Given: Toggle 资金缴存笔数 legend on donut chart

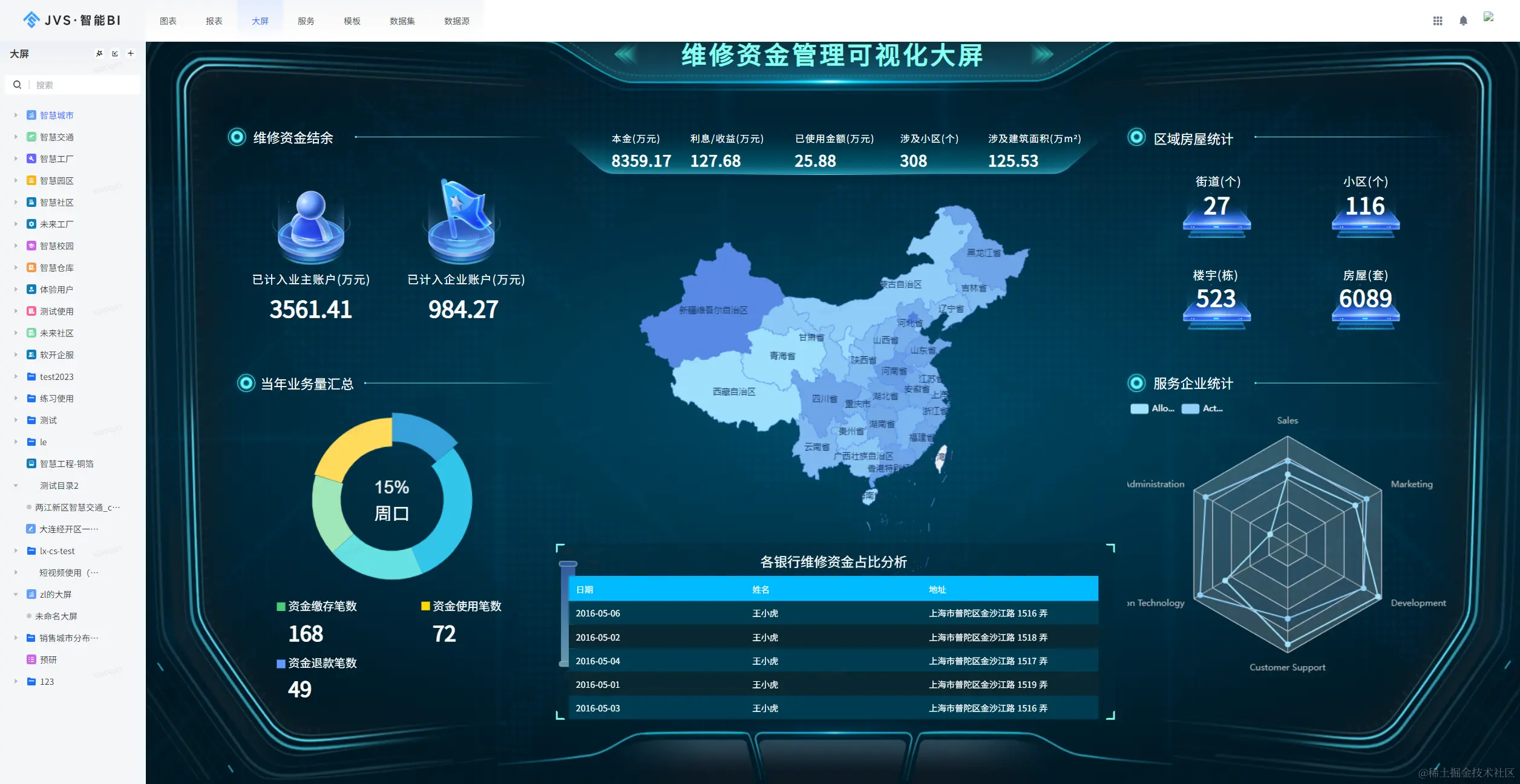Looking at the screenshot, I should point(316,606).
